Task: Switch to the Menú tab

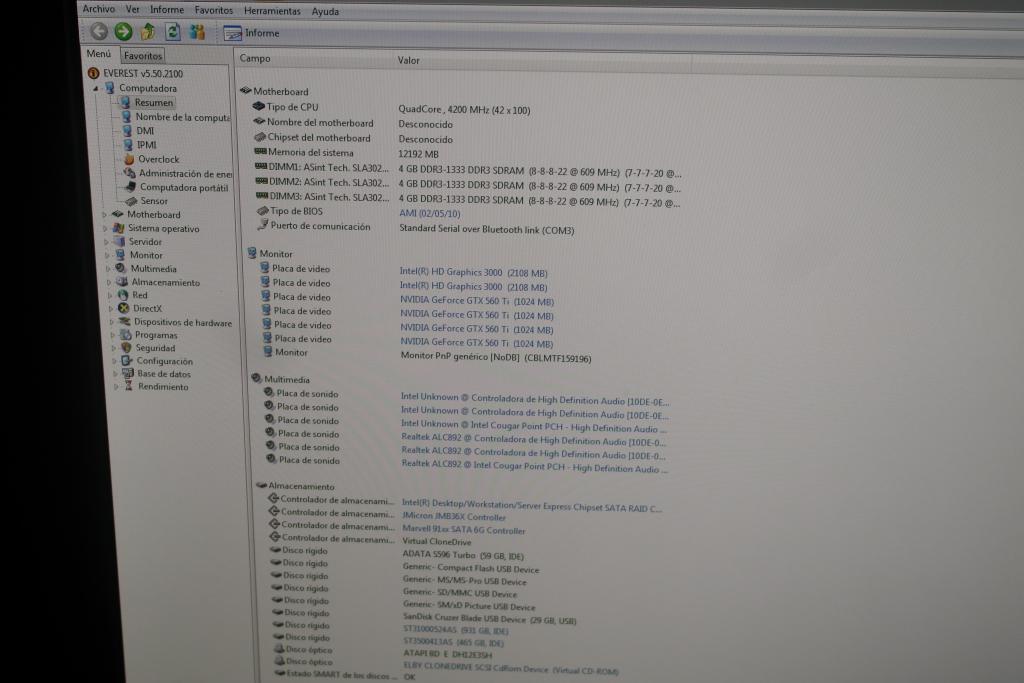Action: coord(99,54)
